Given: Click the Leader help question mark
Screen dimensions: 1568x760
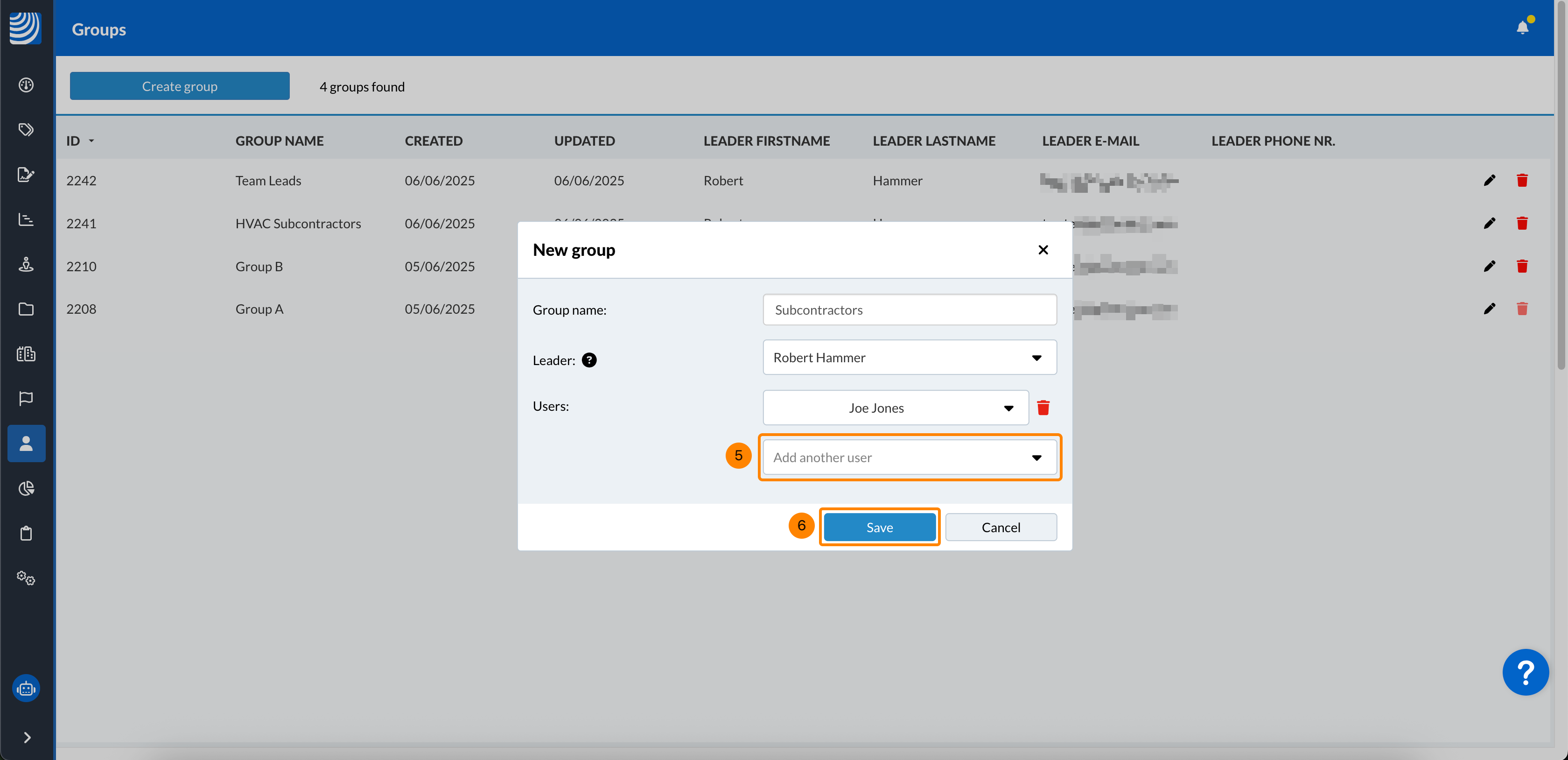Looking at the screenshot, I should (588, 360).
